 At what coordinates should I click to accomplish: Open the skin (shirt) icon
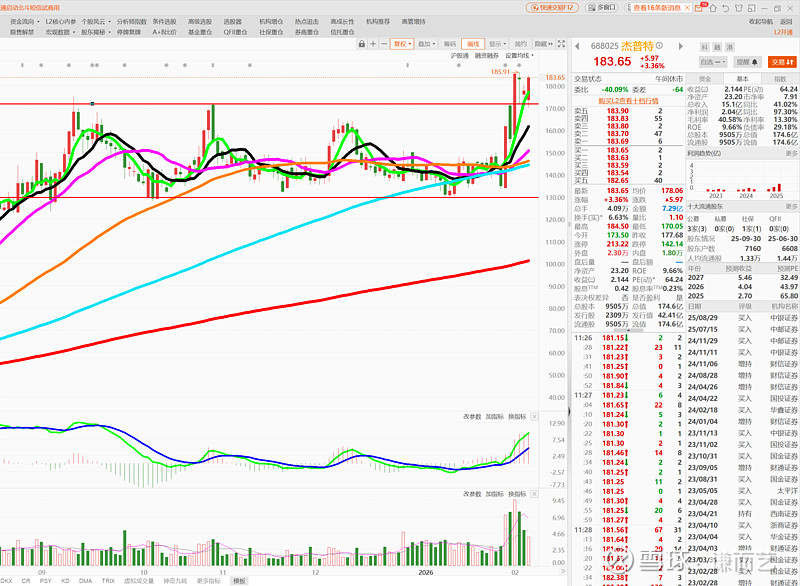(x=738, y=8)
